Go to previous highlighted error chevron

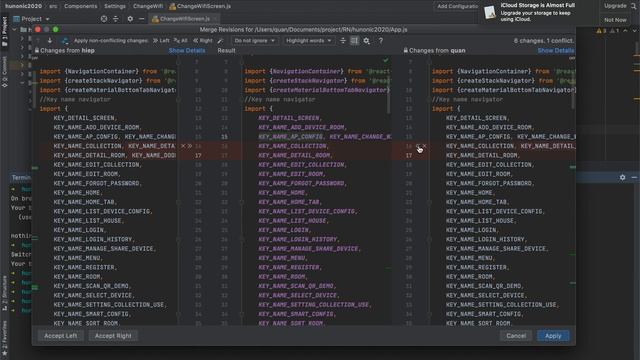pos(625,31)
